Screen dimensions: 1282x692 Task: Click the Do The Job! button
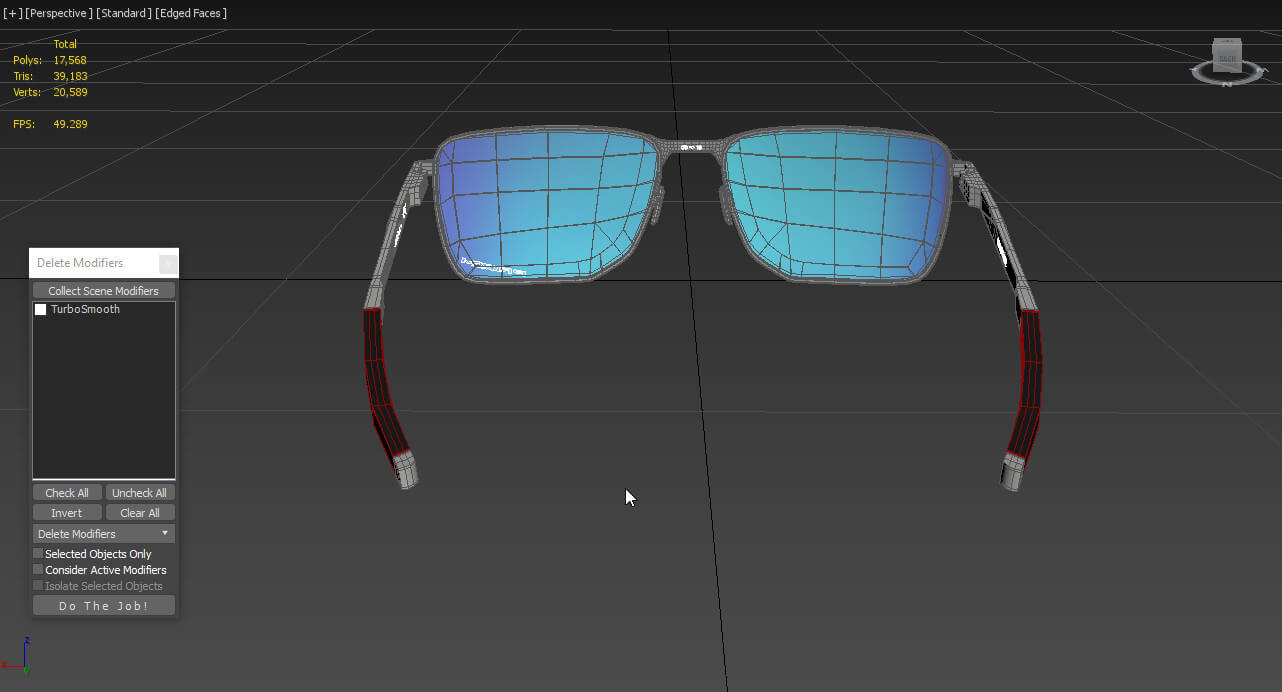click(x=104, y=606)
